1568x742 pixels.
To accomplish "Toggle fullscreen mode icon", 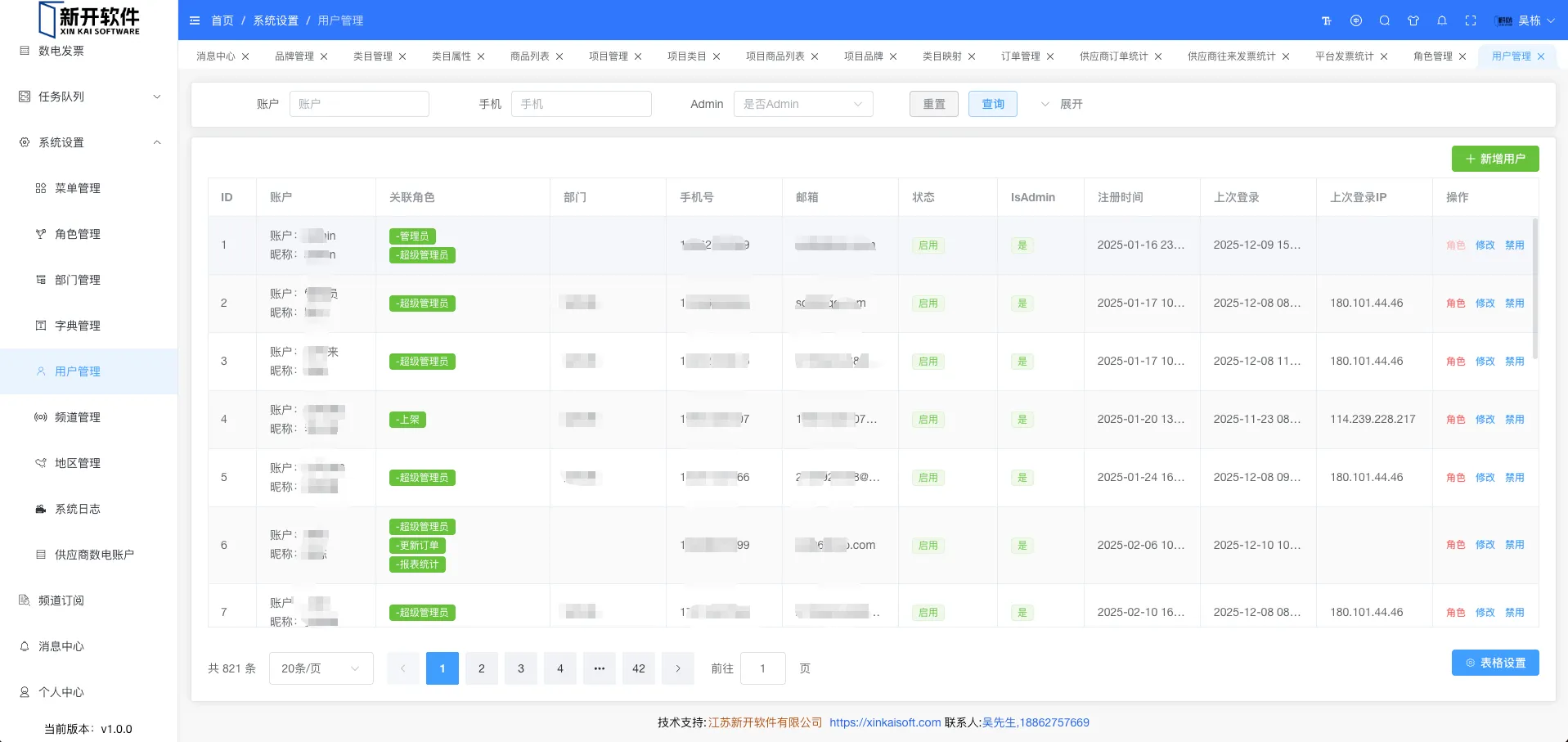I will [x=1471, y=20].
